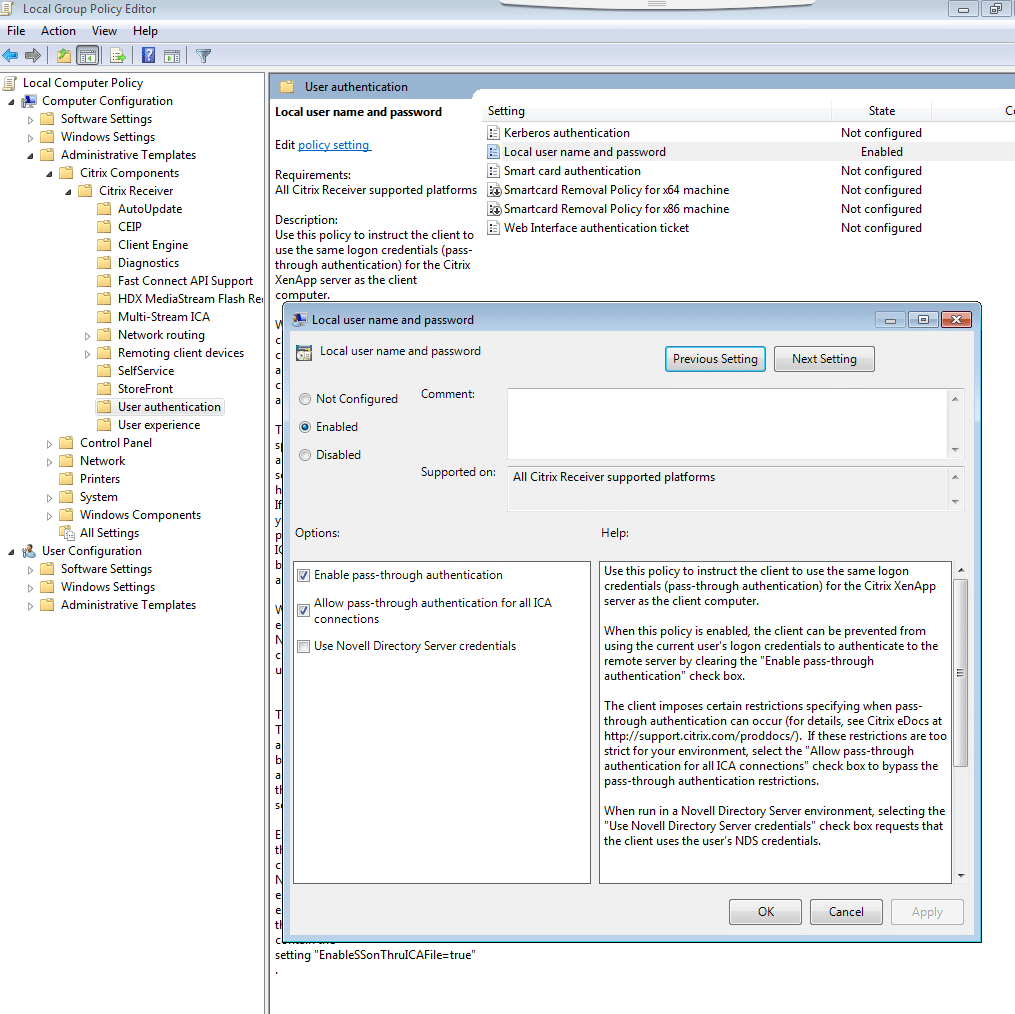This screenshot has height=1014, width=1015.
Task: Click the Help pane scroll down arrow
Action: [x=961, y=875]
